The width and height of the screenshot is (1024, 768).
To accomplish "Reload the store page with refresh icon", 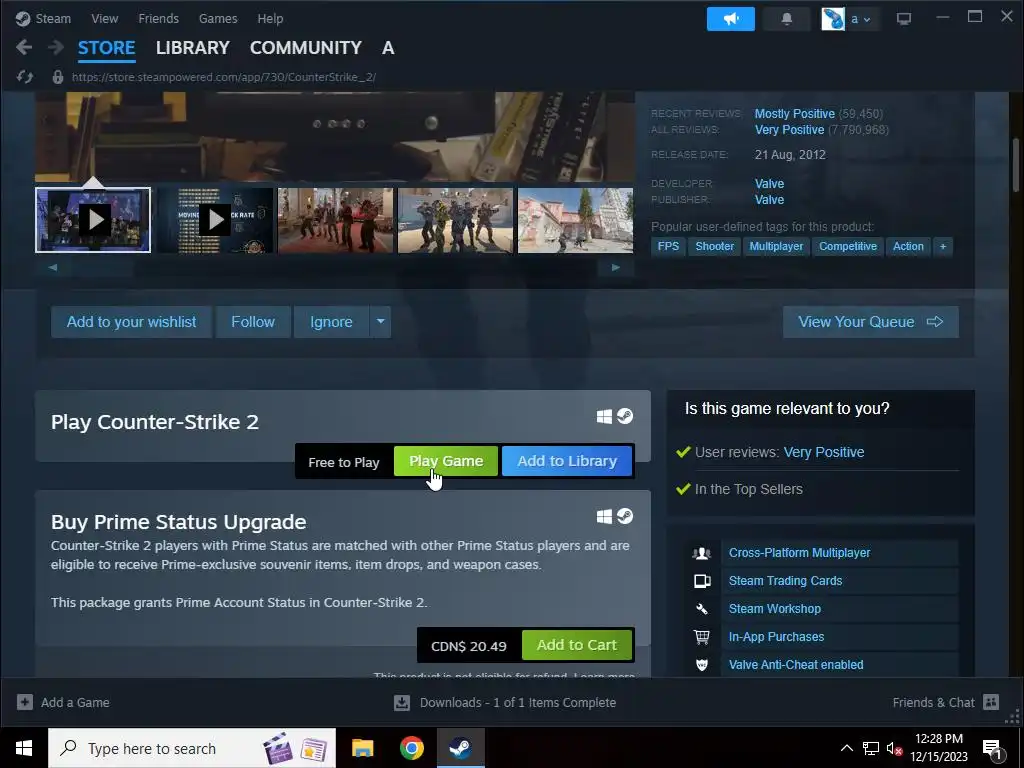I will tap(25, 77).
